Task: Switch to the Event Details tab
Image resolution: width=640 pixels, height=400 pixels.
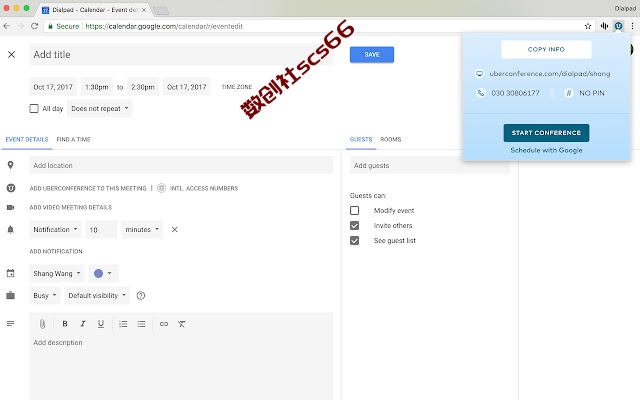Action: [27, 139]
